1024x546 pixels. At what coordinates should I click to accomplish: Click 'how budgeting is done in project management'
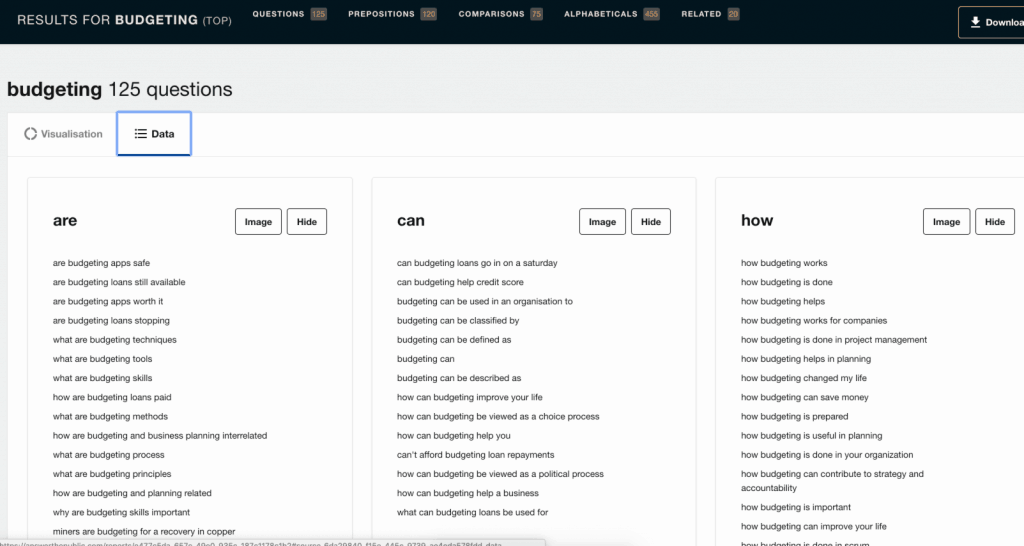(834, 340)
